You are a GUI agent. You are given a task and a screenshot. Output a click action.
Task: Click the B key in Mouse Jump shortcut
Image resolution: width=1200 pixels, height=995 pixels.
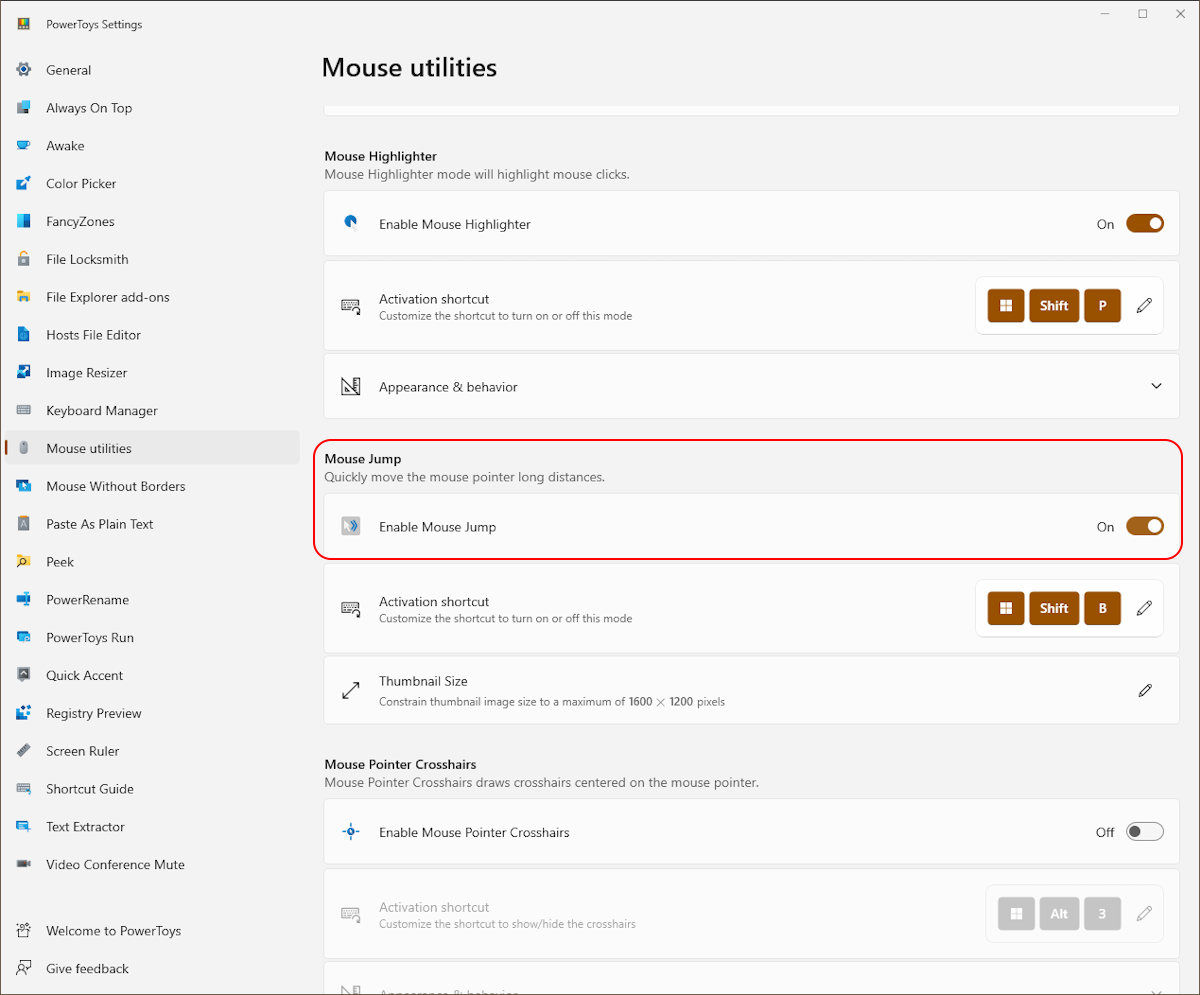click(1102, 608)
